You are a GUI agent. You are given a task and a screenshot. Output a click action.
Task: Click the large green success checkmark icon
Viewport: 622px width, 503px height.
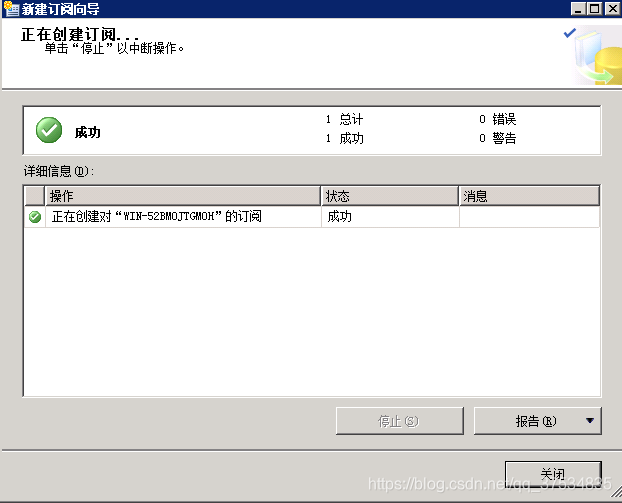49,130
